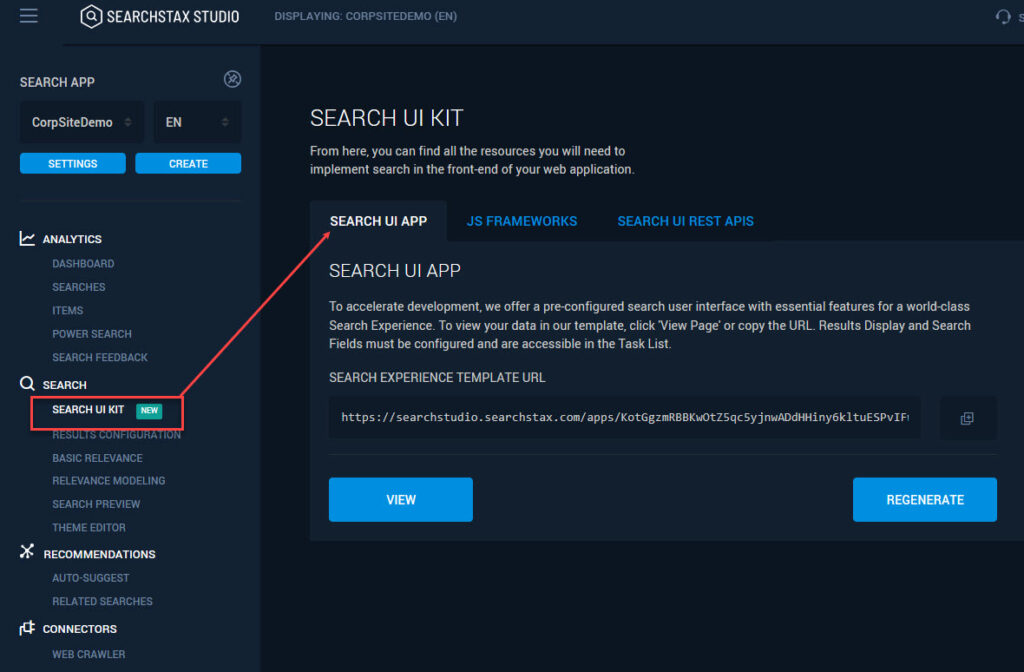Open Search Preview page

coord(96,505)
